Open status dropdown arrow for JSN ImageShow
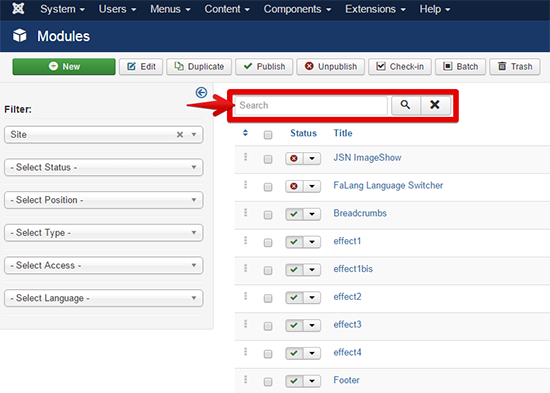 pos(312,159)
